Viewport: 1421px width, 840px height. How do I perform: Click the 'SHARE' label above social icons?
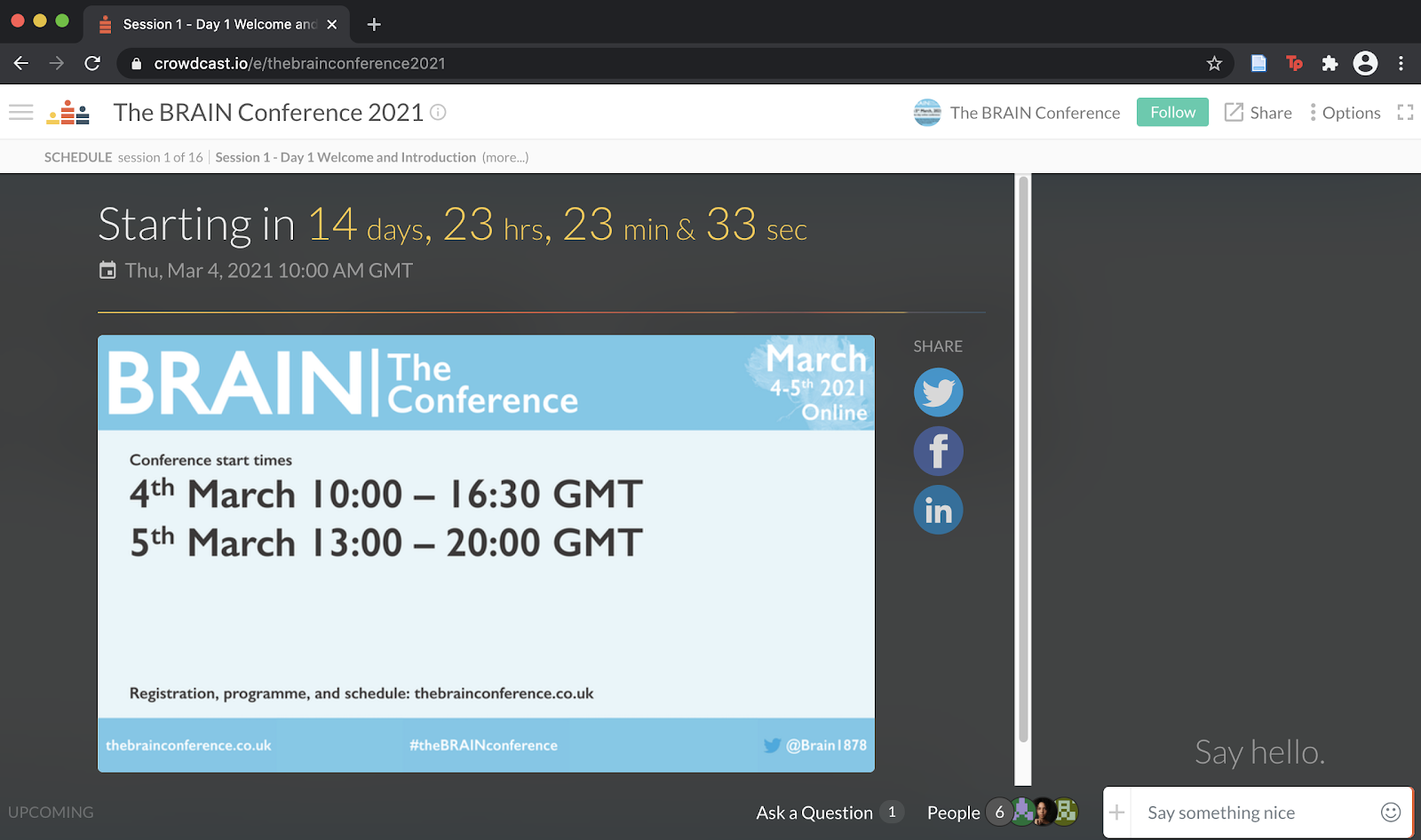click(x=938, y=346)
